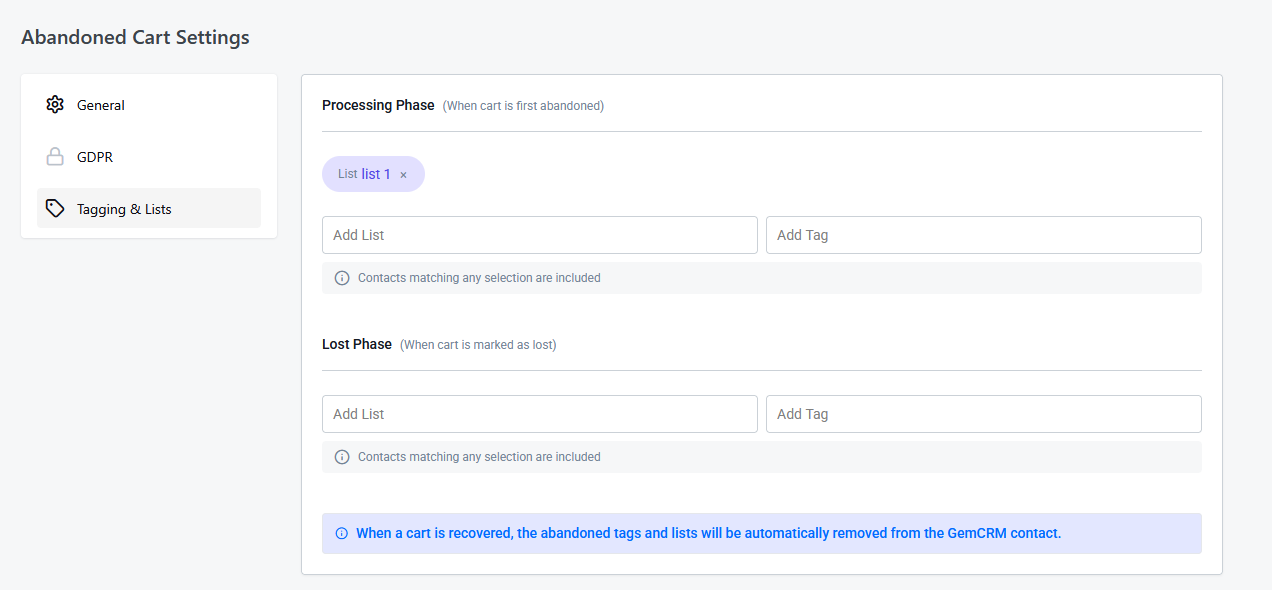Click "When cart is first abandoned" text
The image size is (1272, 590).
point(523,106)
